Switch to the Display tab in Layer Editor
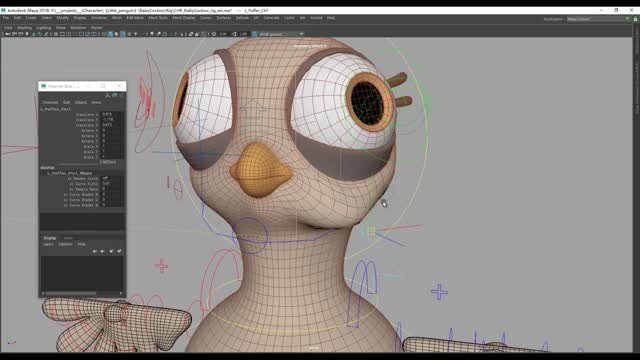The height and width of the screenshot is (360, 640). (49, 238)
